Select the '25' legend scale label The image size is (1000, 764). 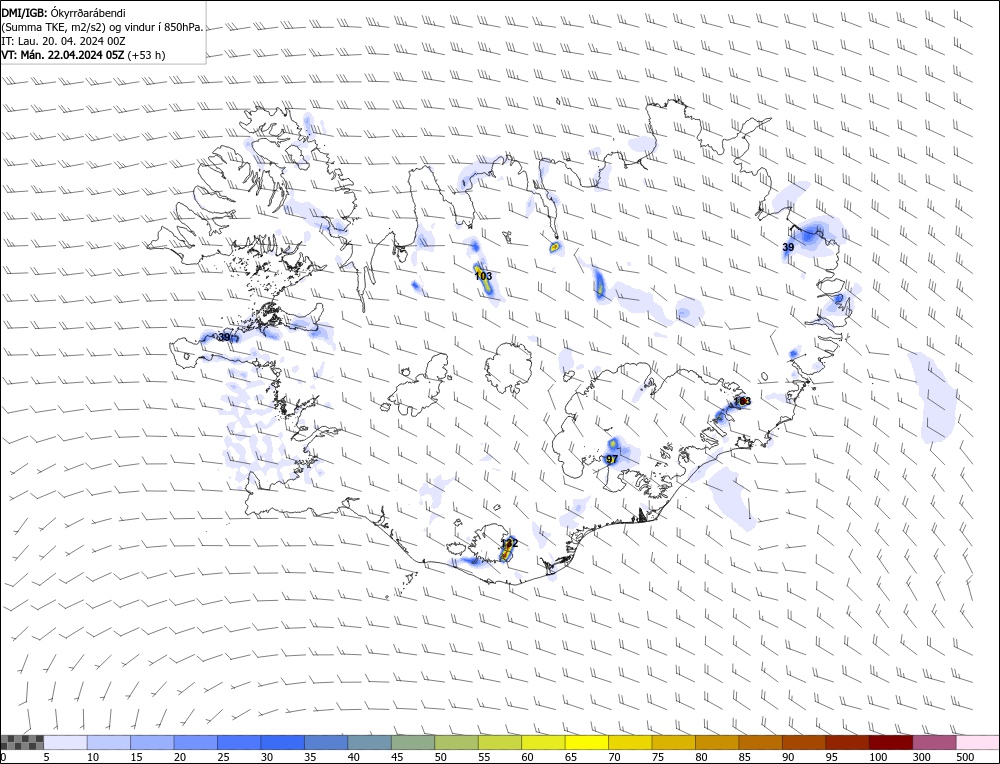(x=223, y=757)
